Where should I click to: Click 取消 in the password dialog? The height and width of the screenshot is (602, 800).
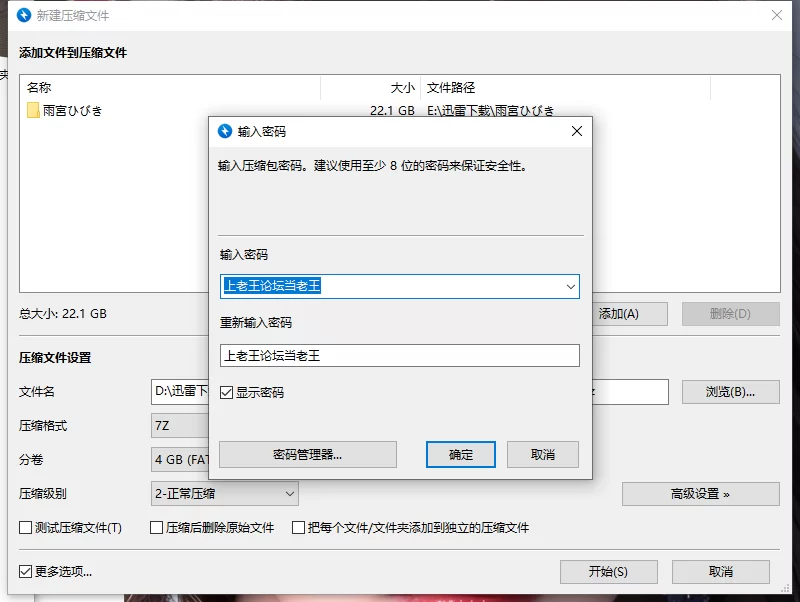point(543,455)
